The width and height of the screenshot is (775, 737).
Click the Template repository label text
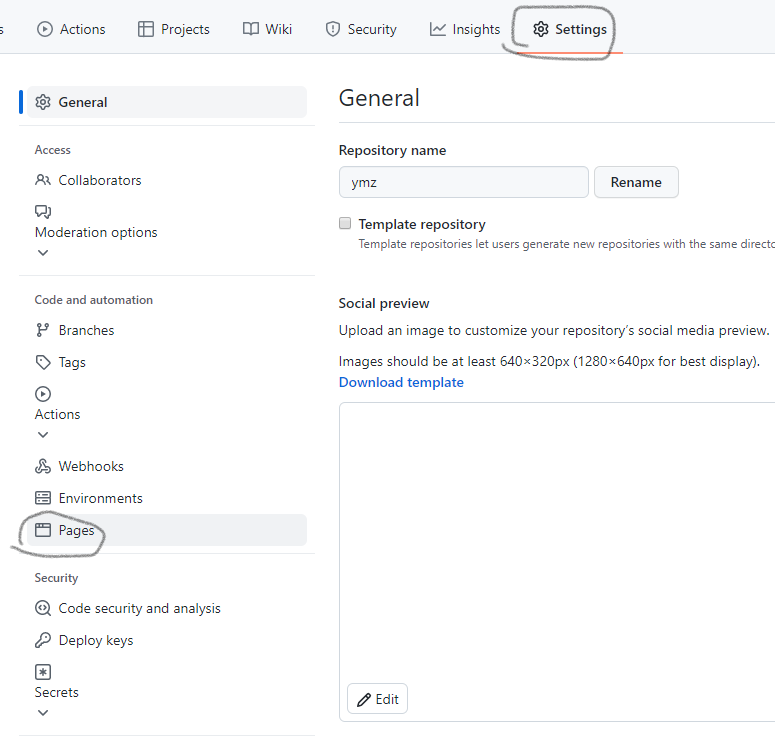click(x=422, y=224)
